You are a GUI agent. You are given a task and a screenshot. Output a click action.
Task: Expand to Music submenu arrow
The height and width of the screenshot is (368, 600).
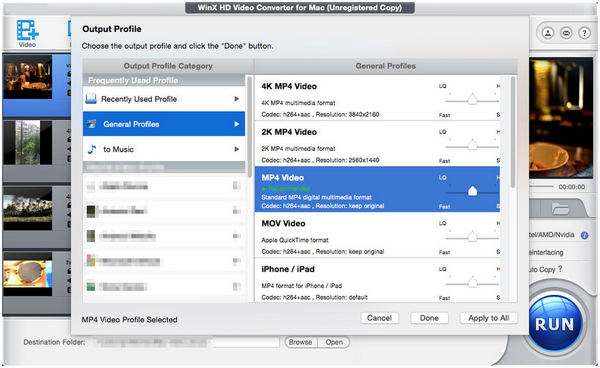(237, 149)
